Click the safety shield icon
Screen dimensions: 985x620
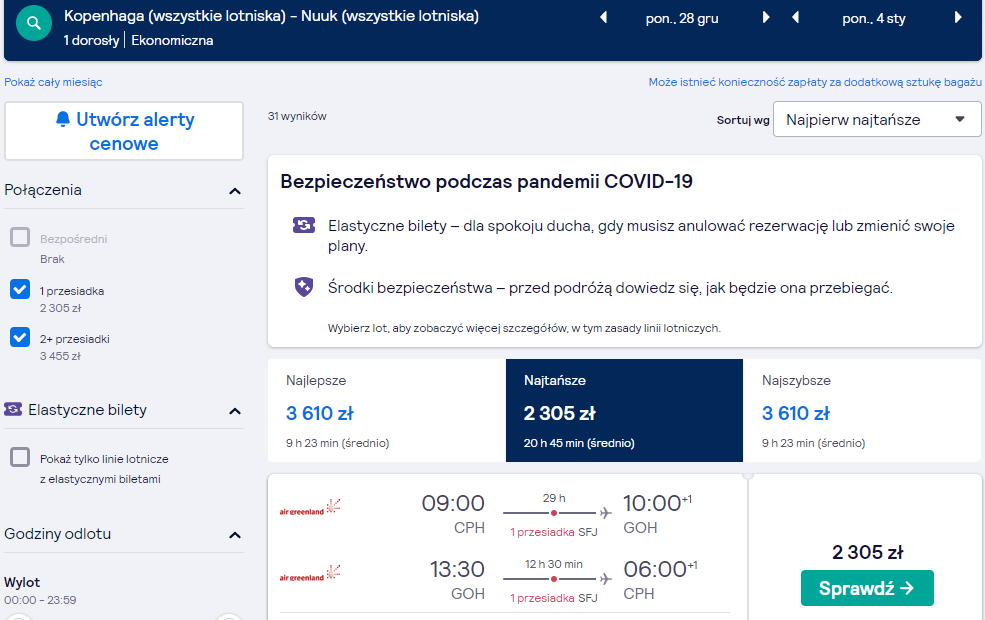[x=304, y=287]
